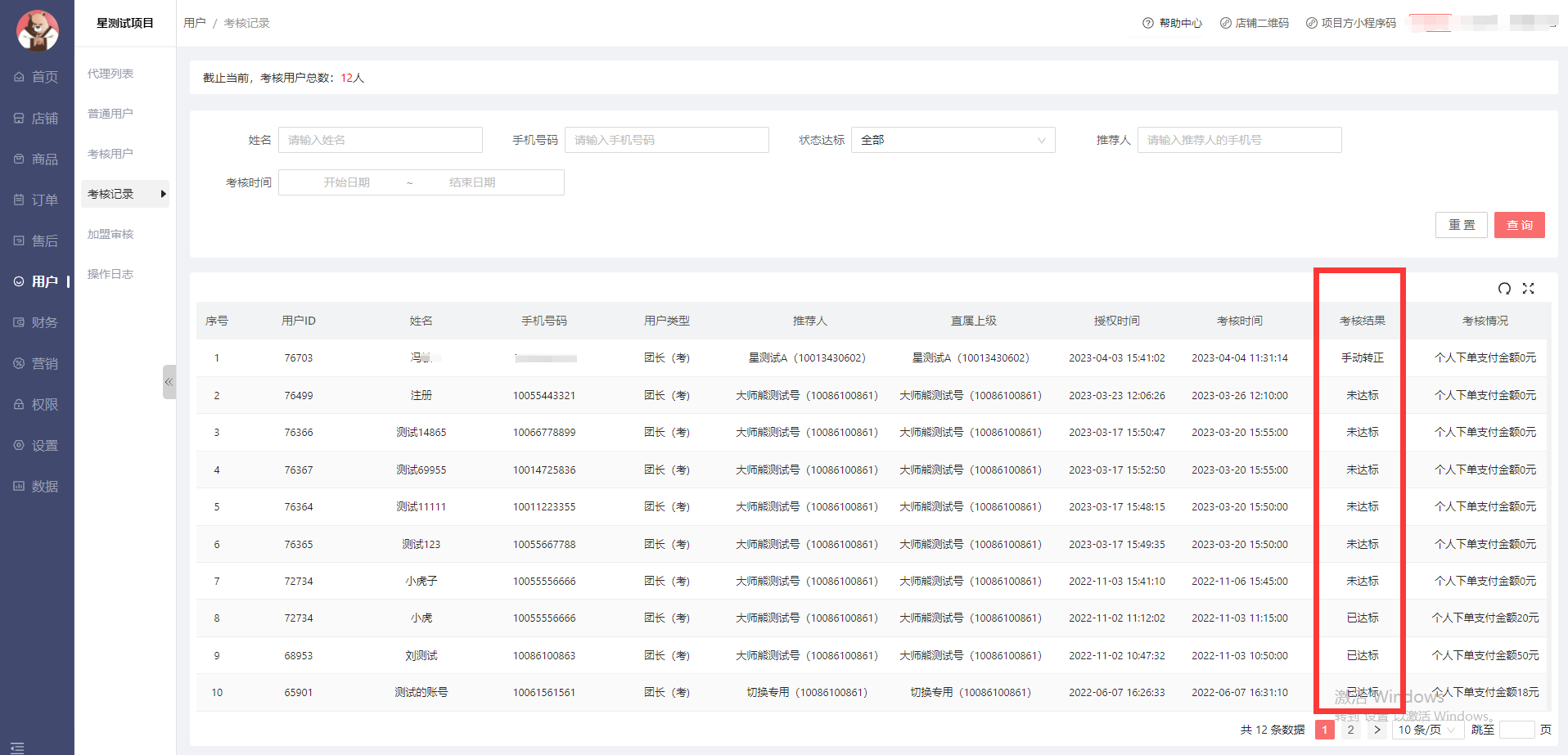Screen dimensions: 1568x755
Task: Click the bear avatar logo
Action: 37,30
